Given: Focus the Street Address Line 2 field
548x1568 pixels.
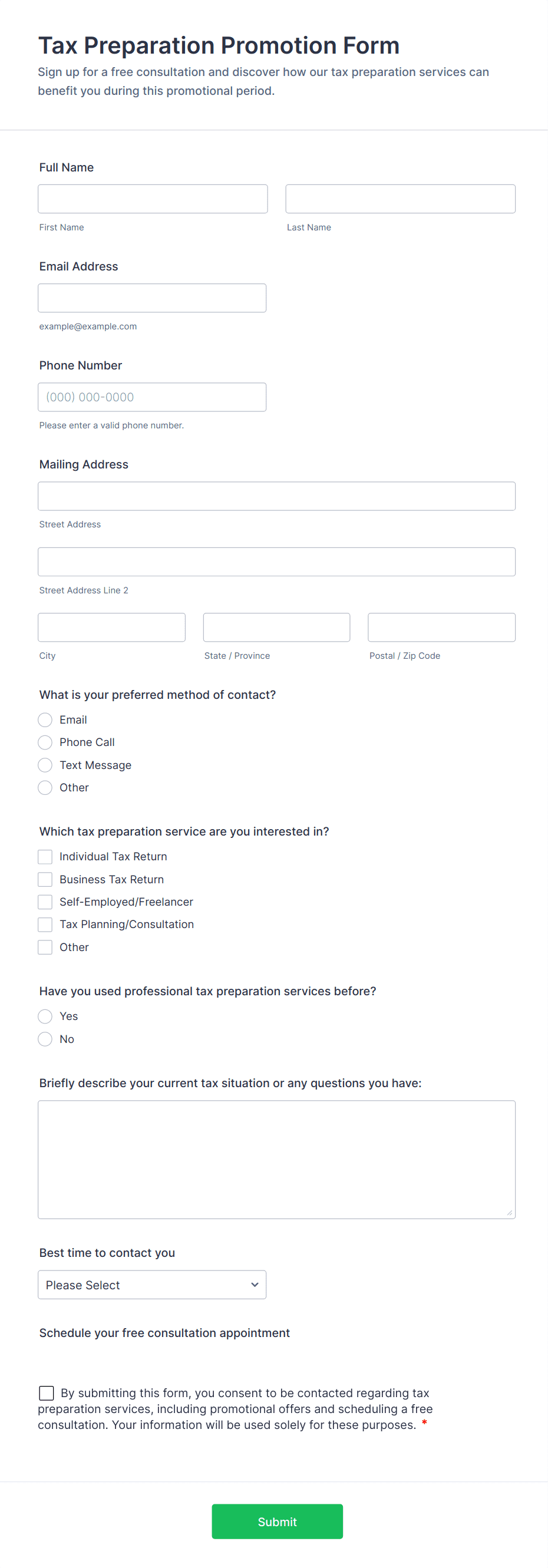Looking at the screenshot, I should point(276,562).
